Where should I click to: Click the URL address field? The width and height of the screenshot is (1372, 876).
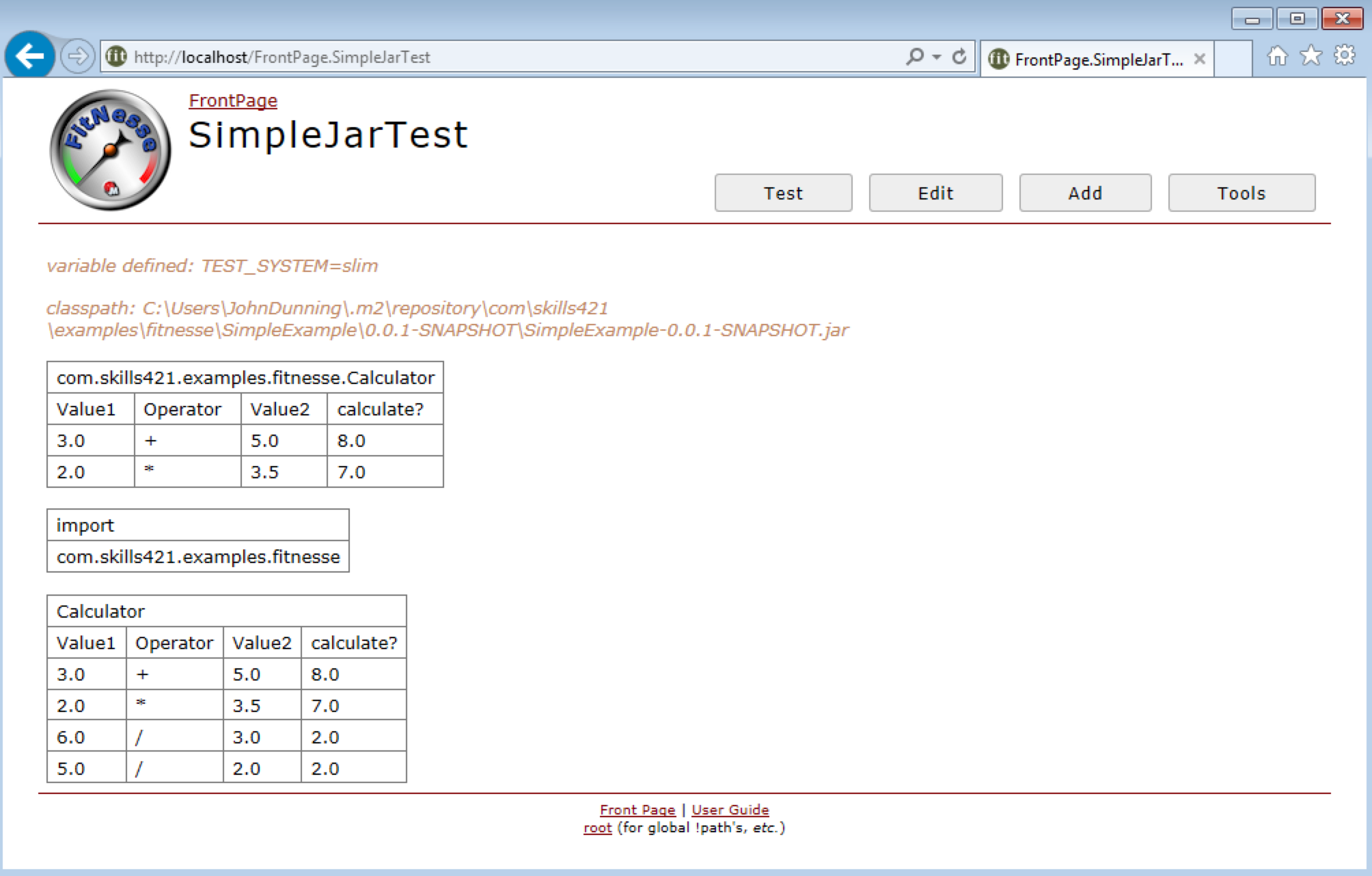[x=512, y=57]
